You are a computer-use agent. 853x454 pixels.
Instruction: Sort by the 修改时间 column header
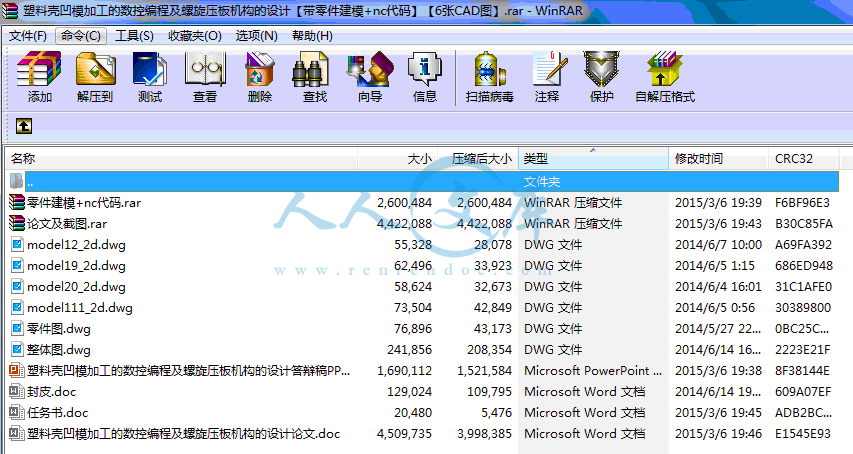point(719,159)
